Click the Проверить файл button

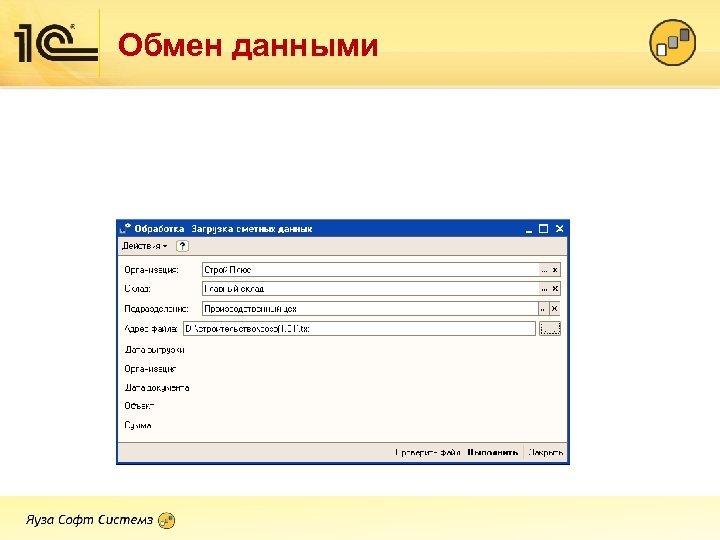click(x=428, y=453)
